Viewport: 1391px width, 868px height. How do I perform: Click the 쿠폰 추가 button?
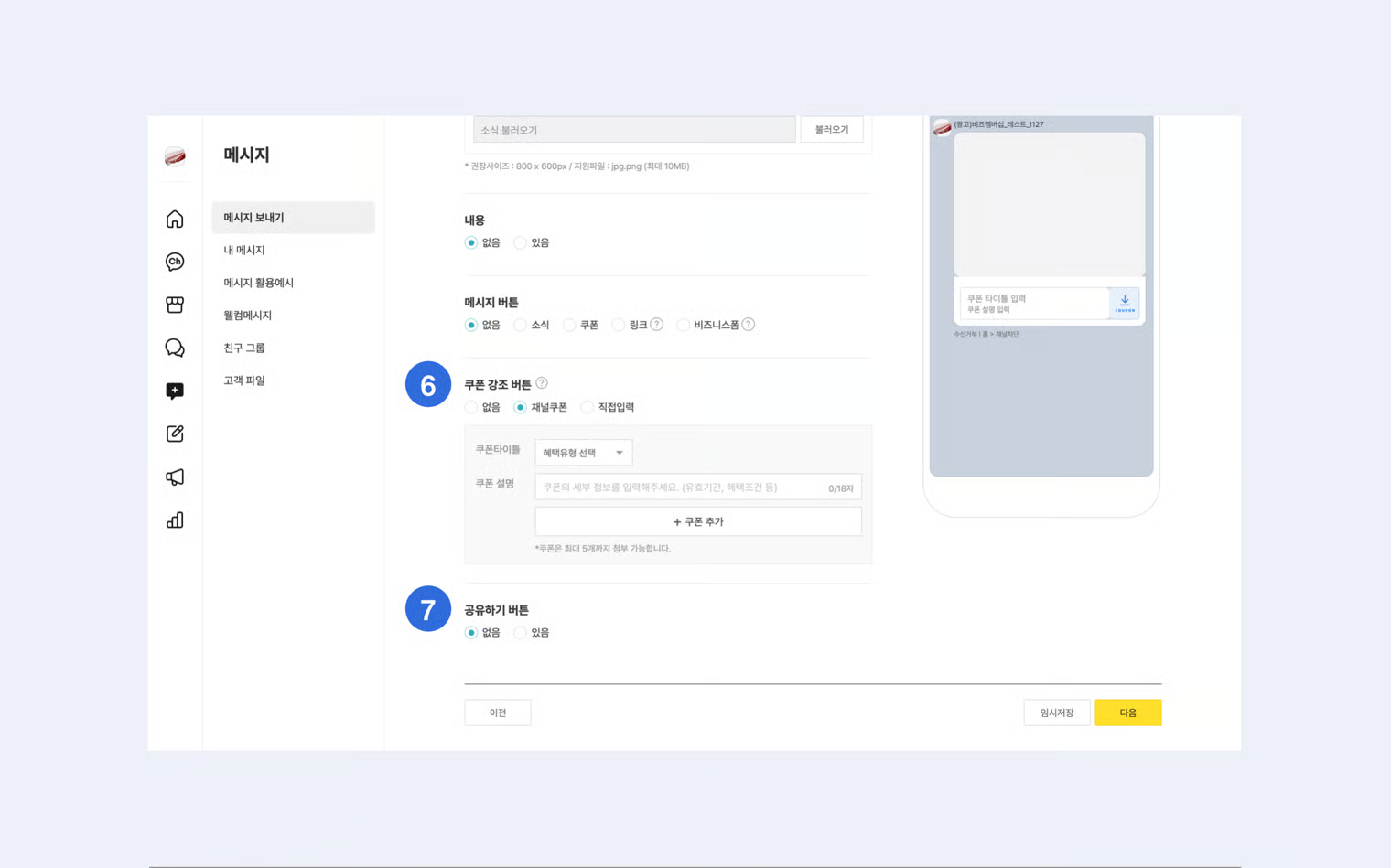(x=697, y=521)
